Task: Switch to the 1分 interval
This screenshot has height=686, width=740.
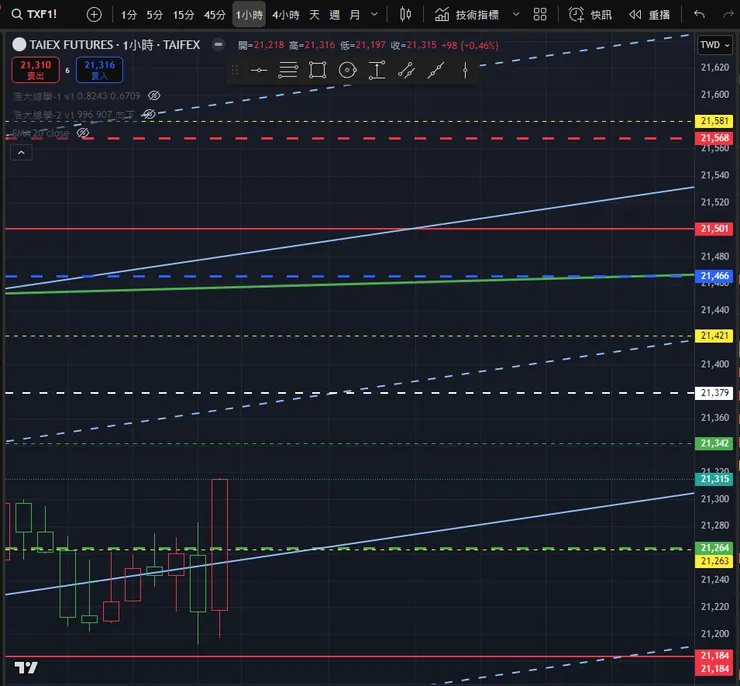Action: click(x=128, y=15)
